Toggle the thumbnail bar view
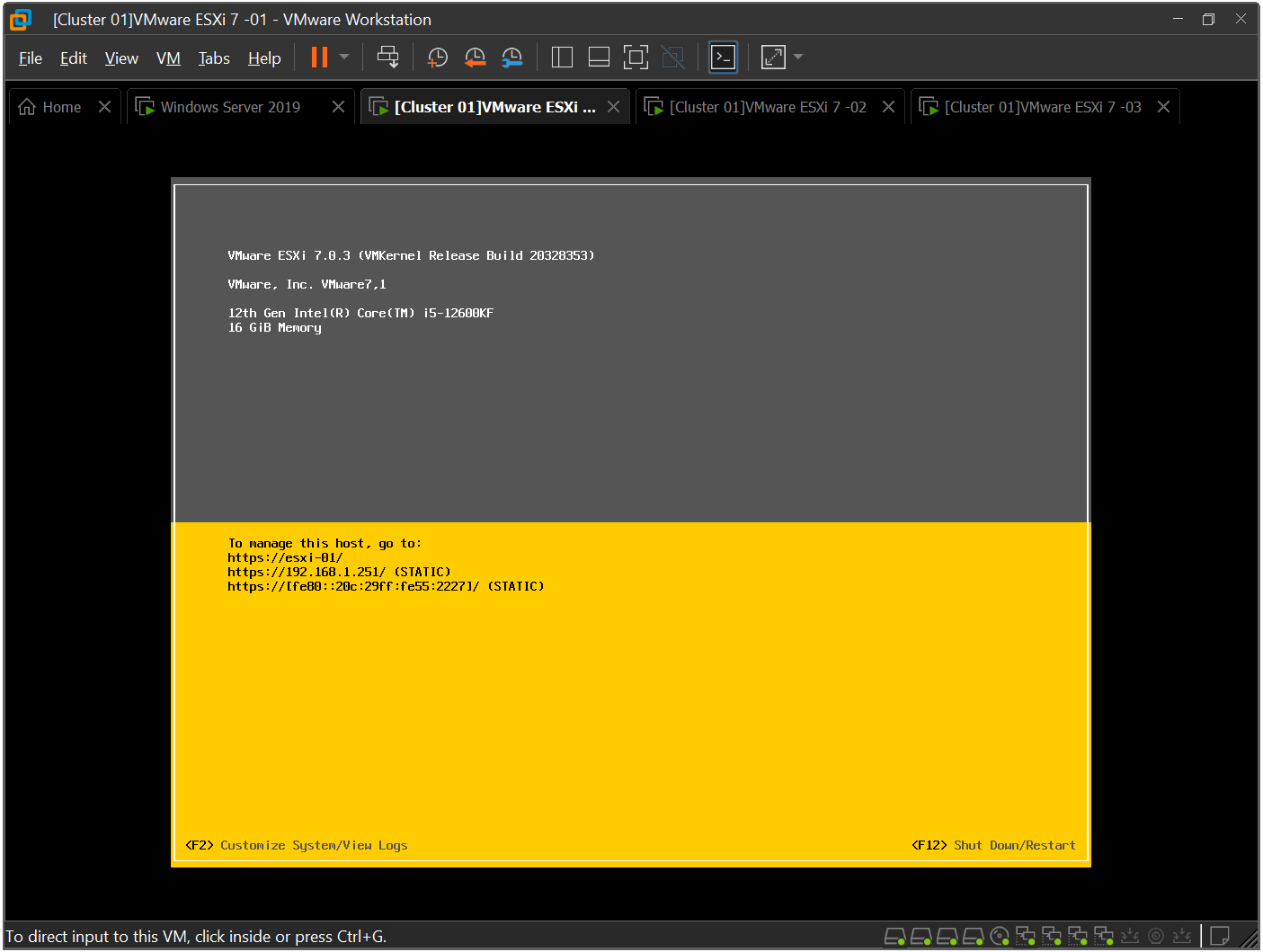 point(599,58)
